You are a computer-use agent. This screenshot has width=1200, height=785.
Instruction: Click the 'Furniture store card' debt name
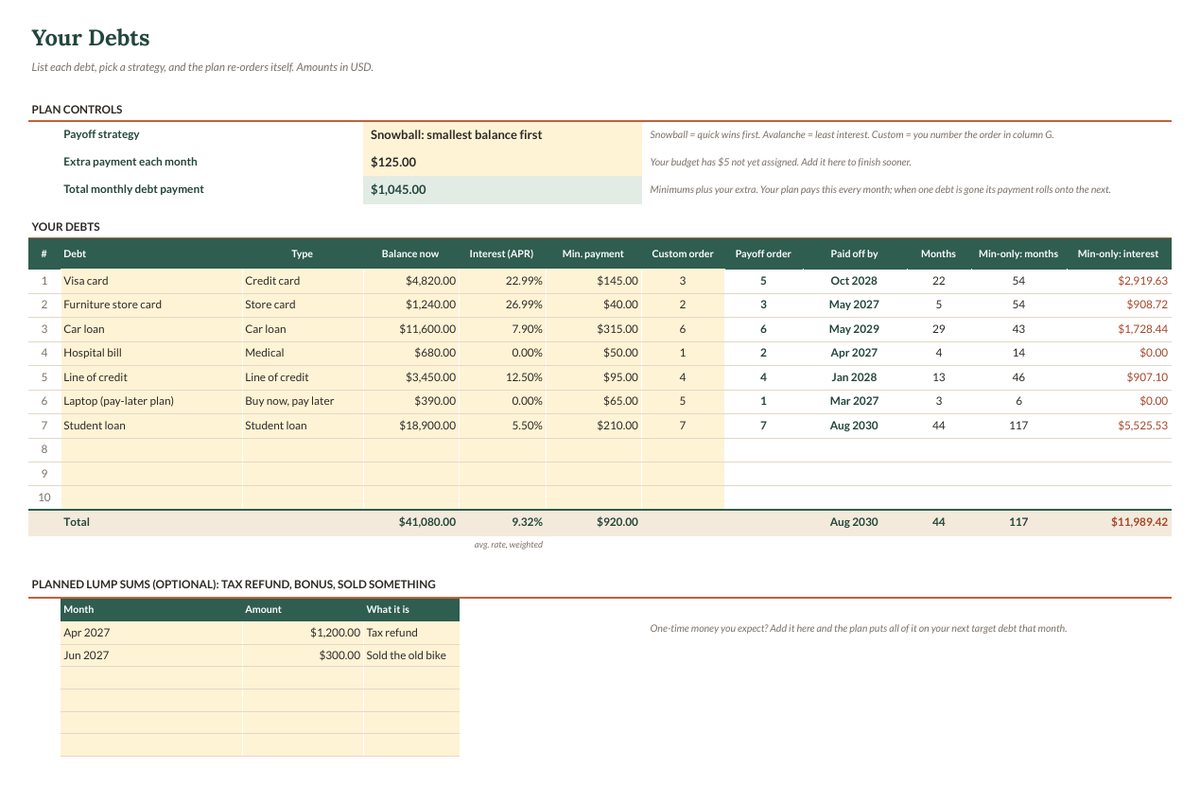[151, 305]
